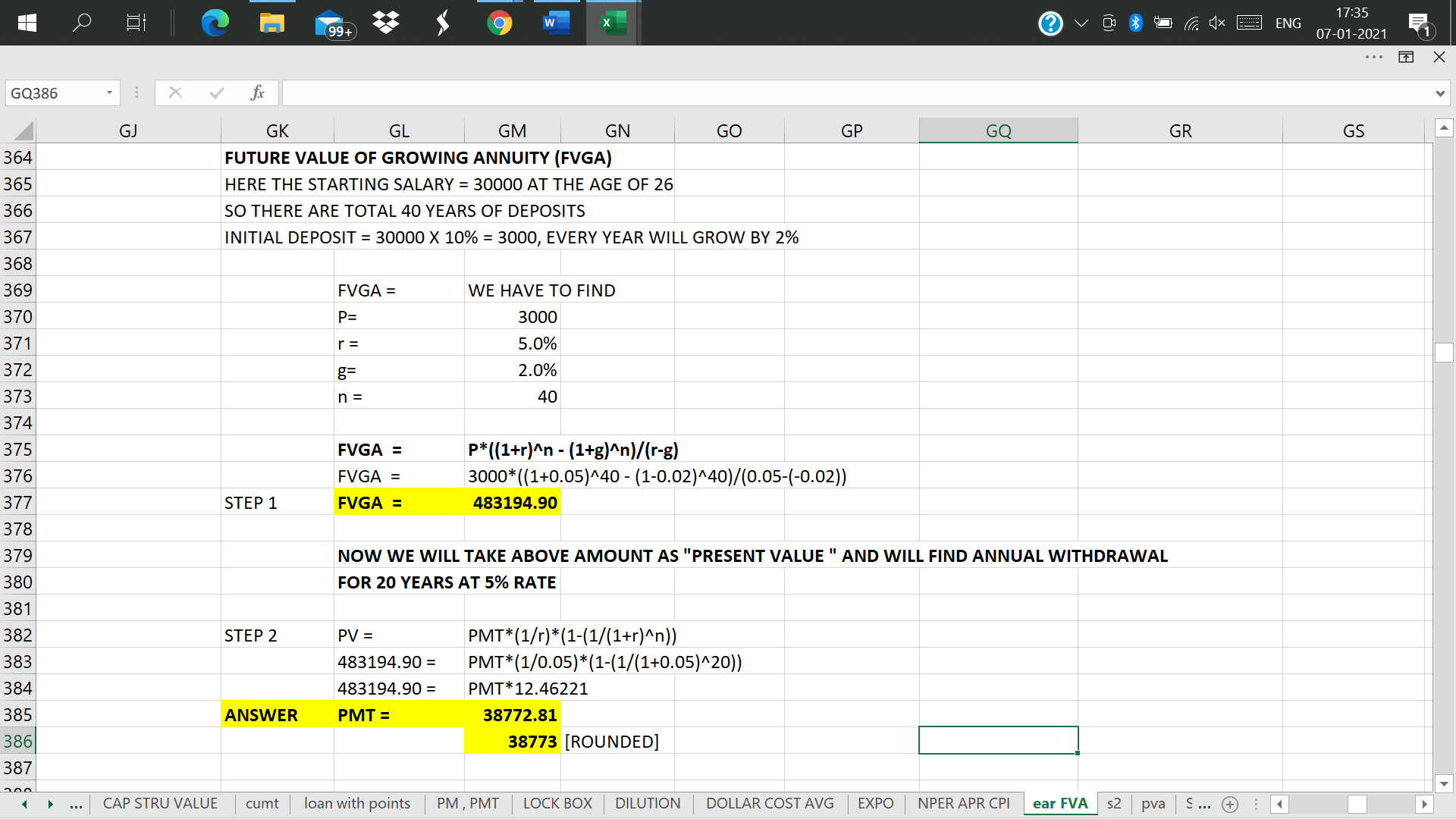Screen dimensions: 1456x819
Task: Select the STEP 2 cell
Action: tap(277, 635)
